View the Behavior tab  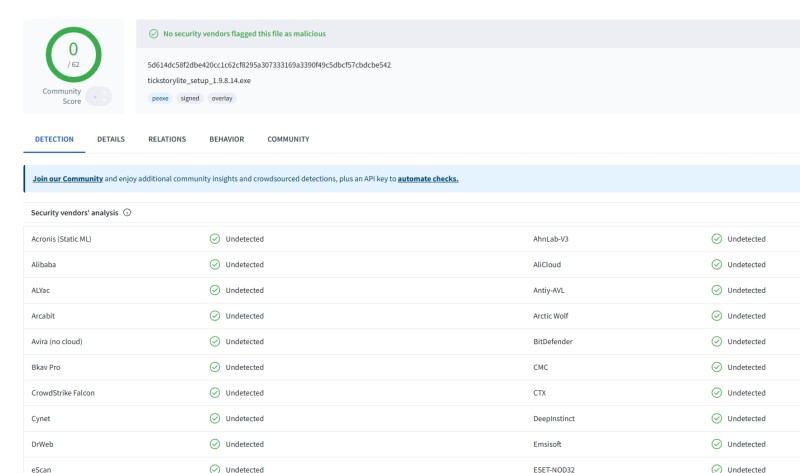click(227, 139)
